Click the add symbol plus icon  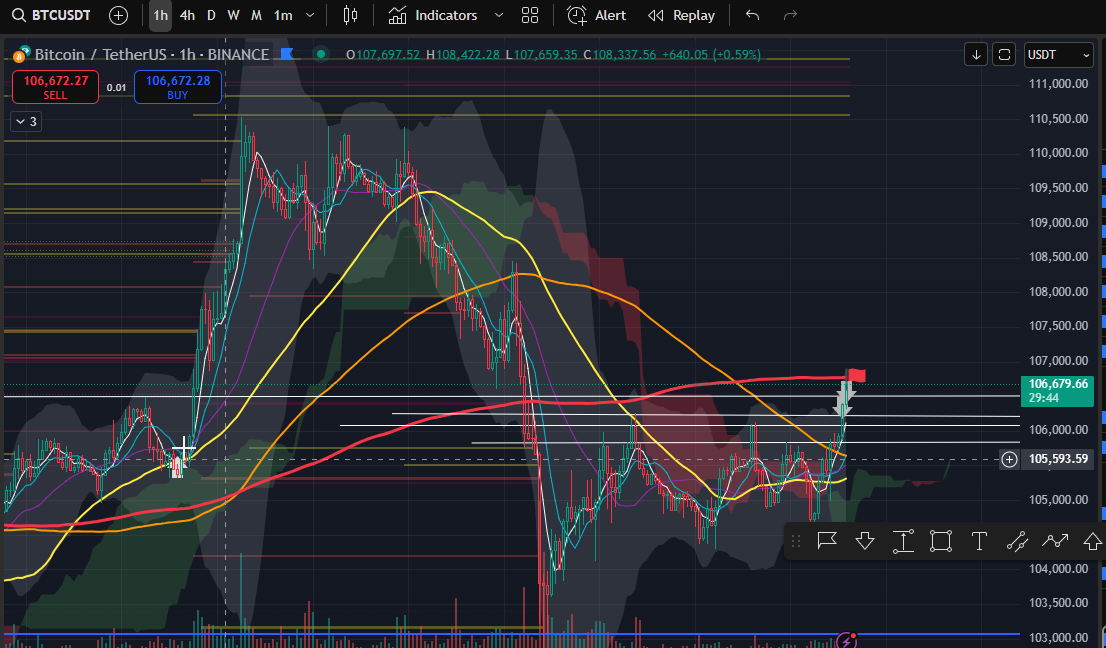[118, 16]
